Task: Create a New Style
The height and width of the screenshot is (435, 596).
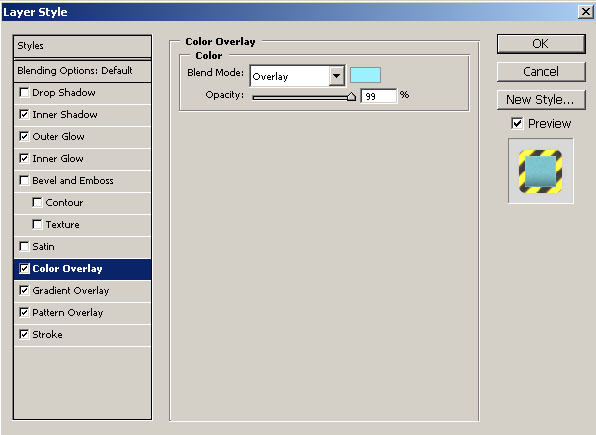Action: [x=541, y=100]
